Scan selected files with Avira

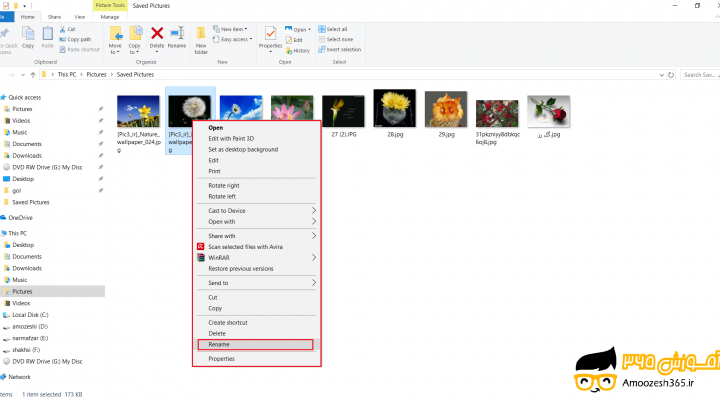[245, 247]
